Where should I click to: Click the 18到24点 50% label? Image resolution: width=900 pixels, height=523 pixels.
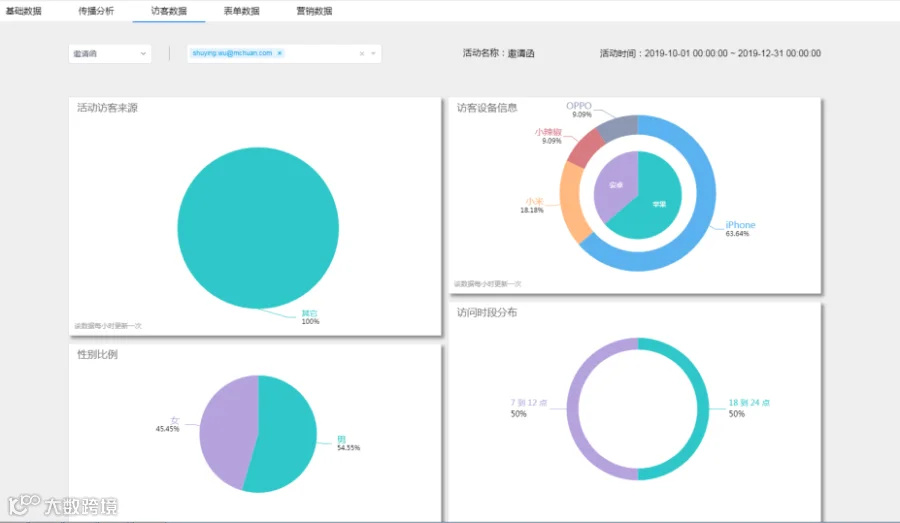tap(749, 408)
